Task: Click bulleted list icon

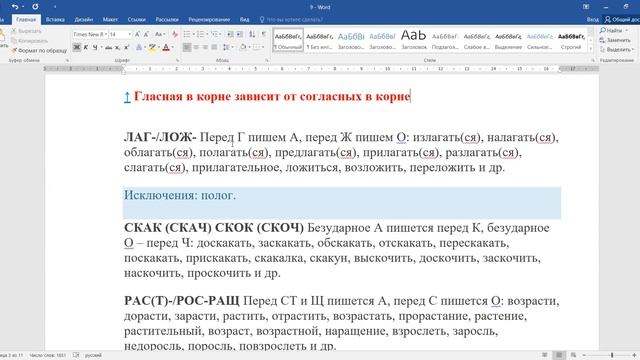Action: coord(187,34)
